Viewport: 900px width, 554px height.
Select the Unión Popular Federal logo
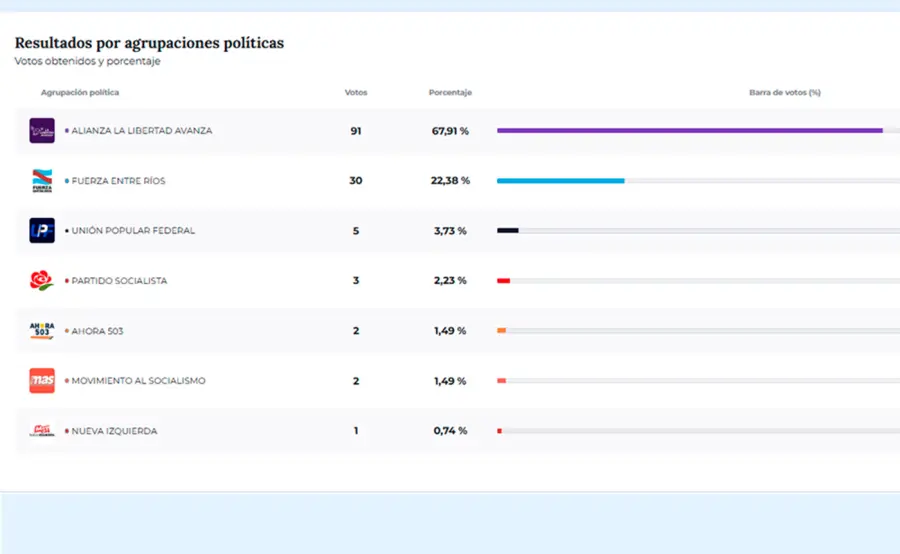pos(42,231)
